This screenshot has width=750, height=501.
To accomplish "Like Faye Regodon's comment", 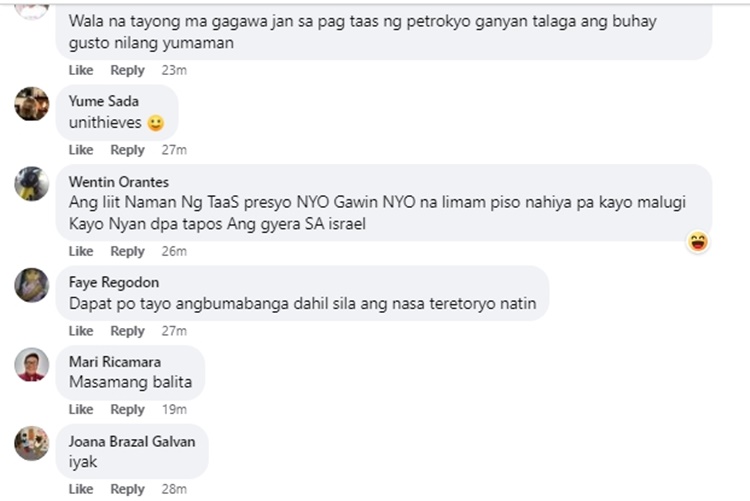I will (81, 331).
